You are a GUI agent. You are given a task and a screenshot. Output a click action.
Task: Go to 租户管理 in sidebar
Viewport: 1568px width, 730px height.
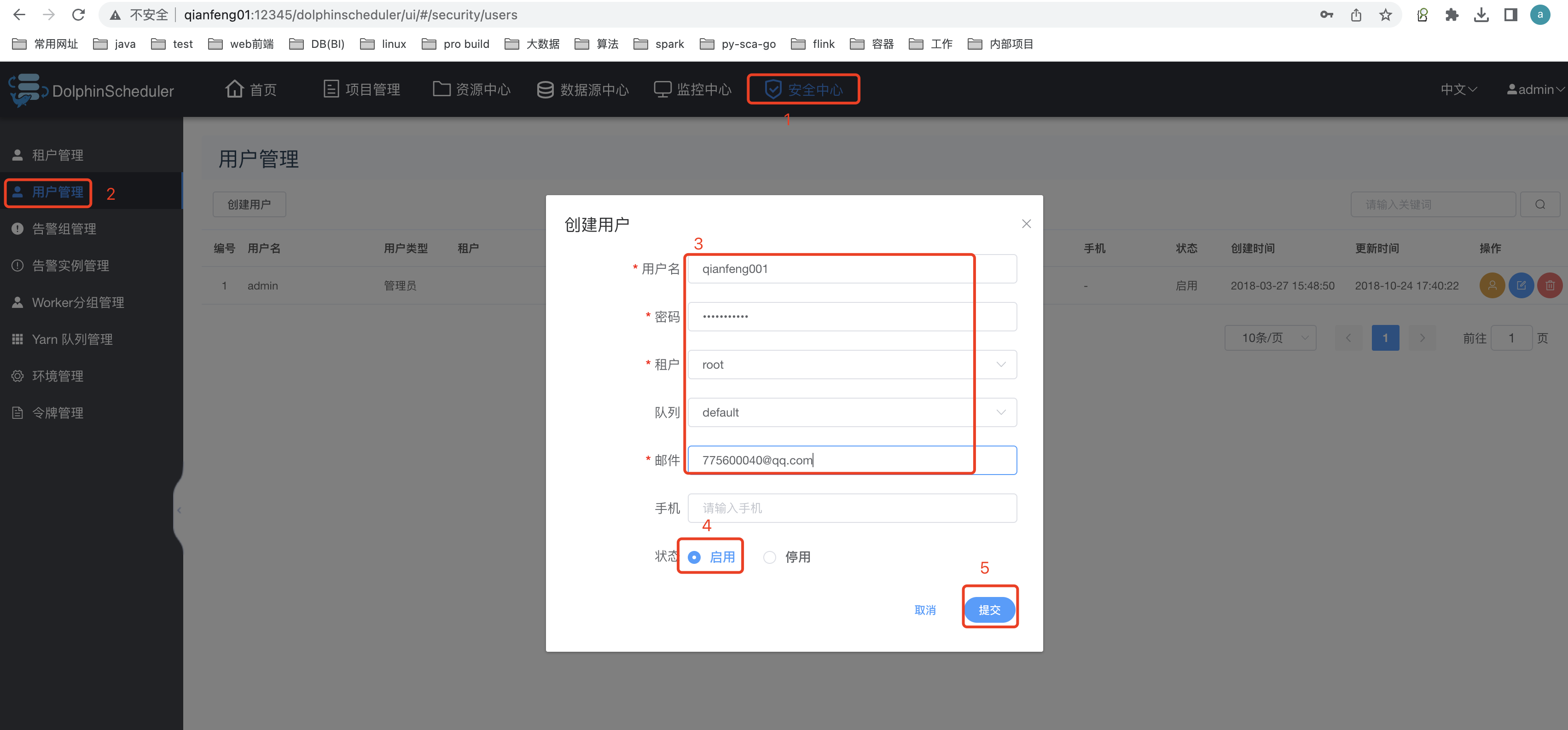pos(57,155)
